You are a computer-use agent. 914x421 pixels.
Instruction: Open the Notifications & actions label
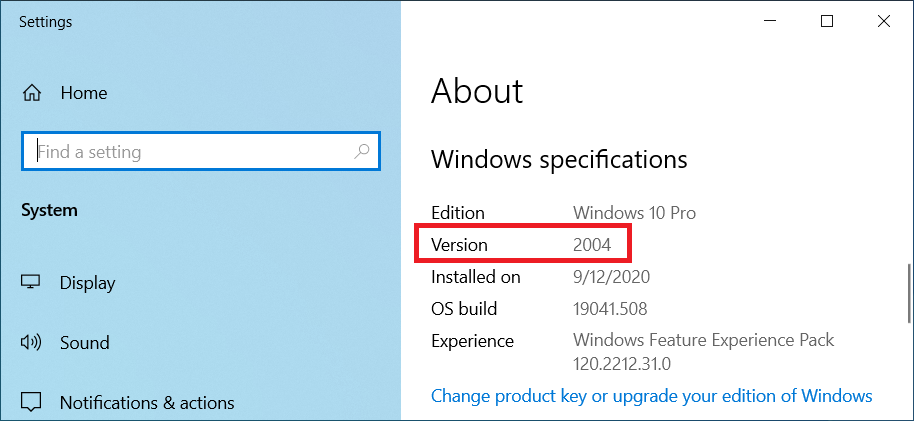147,403
